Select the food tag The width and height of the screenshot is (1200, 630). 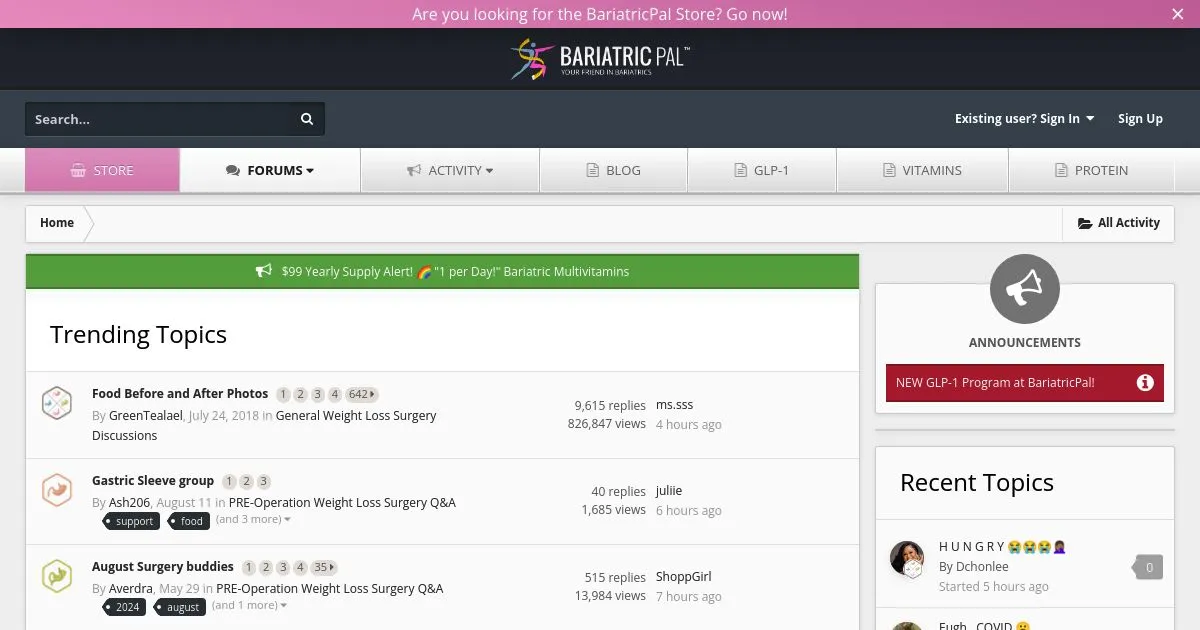[189, 521]
